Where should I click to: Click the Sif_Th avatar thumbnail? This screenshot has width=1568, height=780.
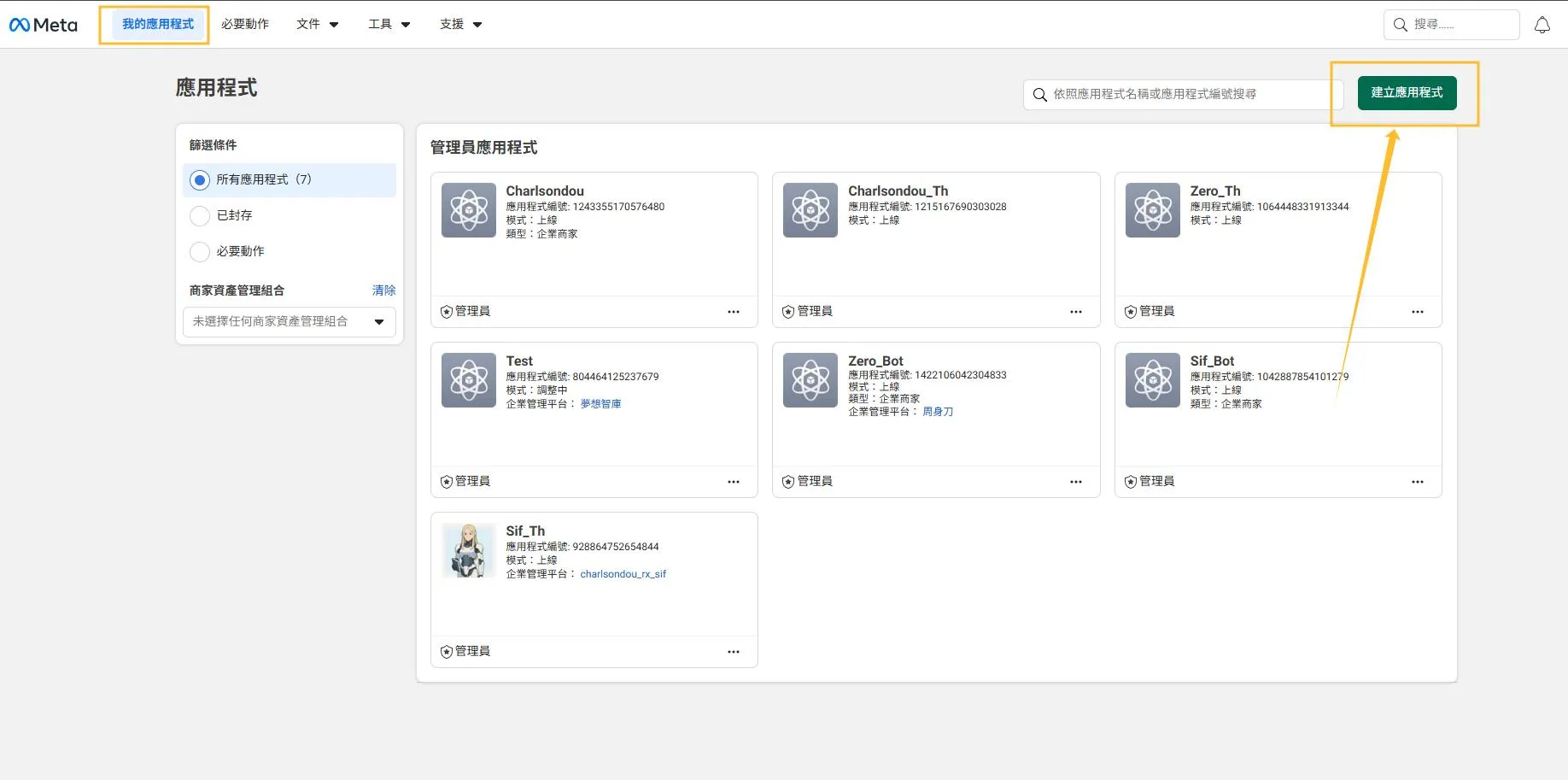(x=468, y=550)
